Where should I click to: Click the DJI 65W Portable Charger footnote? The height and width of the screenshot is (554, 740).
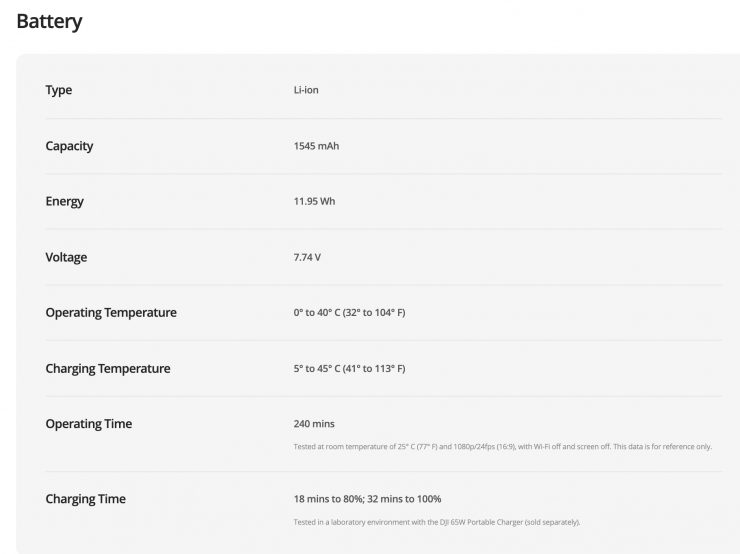coord(436,522)
